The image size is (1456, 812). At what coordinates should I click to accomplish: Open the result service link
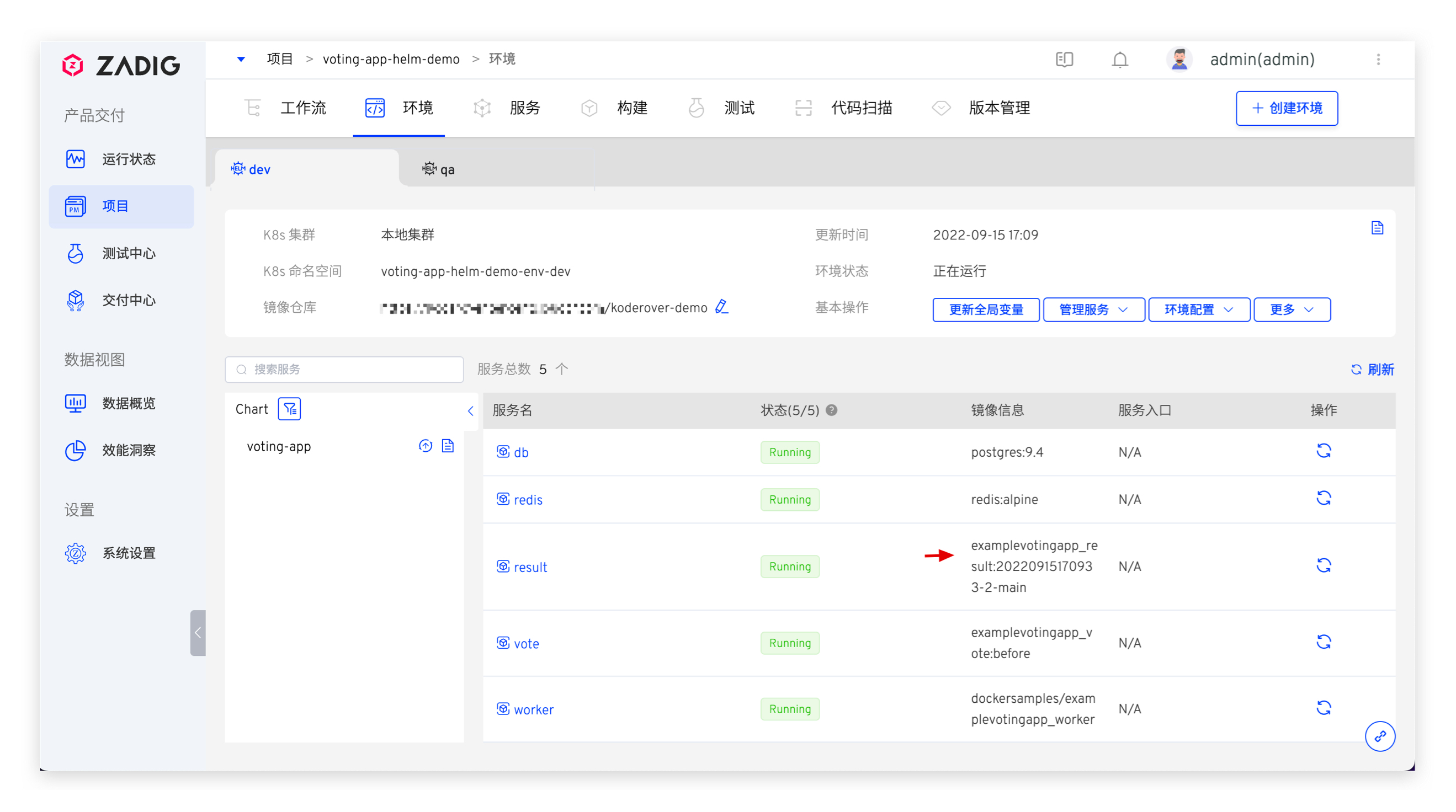coord(530,567)
